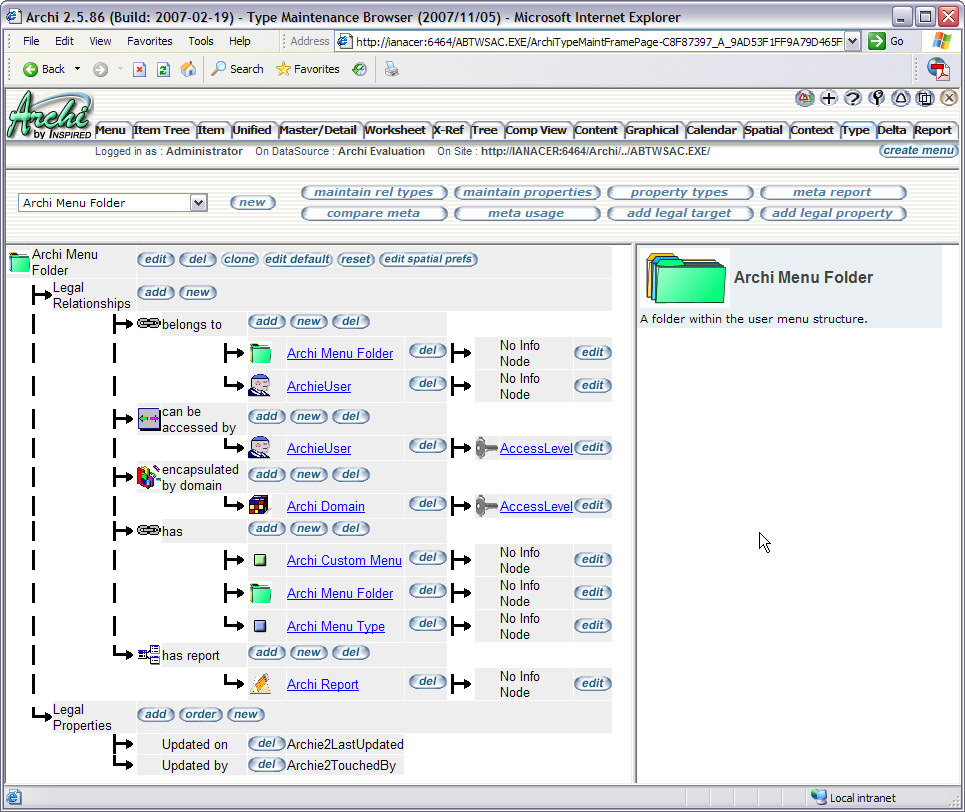Click the Archi question mark help icon
The image size is (965, 812).
[852, 98]
